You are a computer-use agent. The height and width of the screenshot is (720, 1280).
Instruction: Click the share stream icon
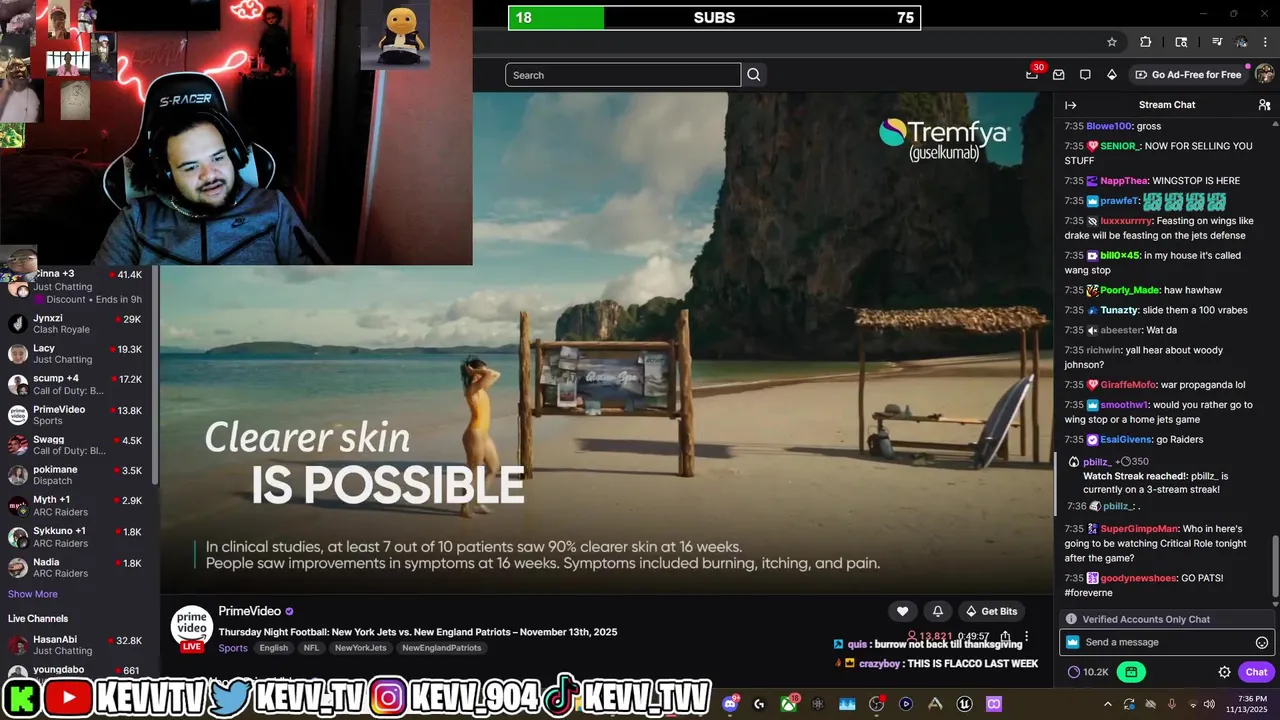(1005, 636)
